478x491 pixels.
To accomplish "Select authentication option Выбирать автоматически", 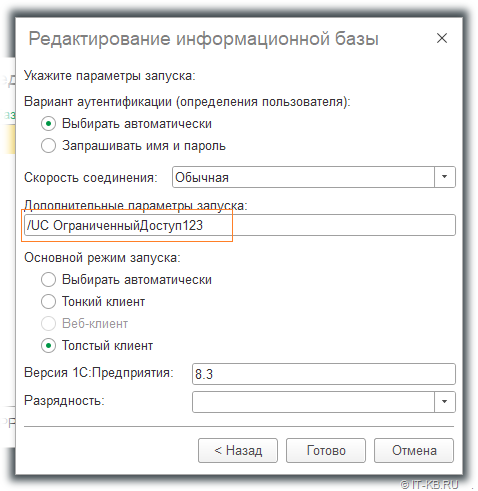I will (x=48, y=124).
